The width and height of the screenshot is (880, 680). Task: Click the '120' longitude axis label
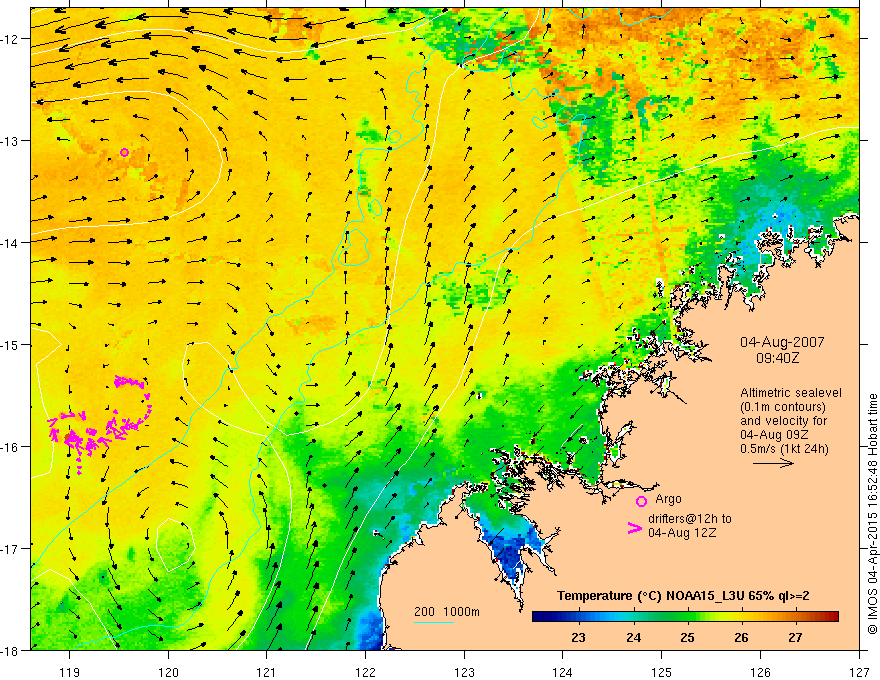click(168, 672)
